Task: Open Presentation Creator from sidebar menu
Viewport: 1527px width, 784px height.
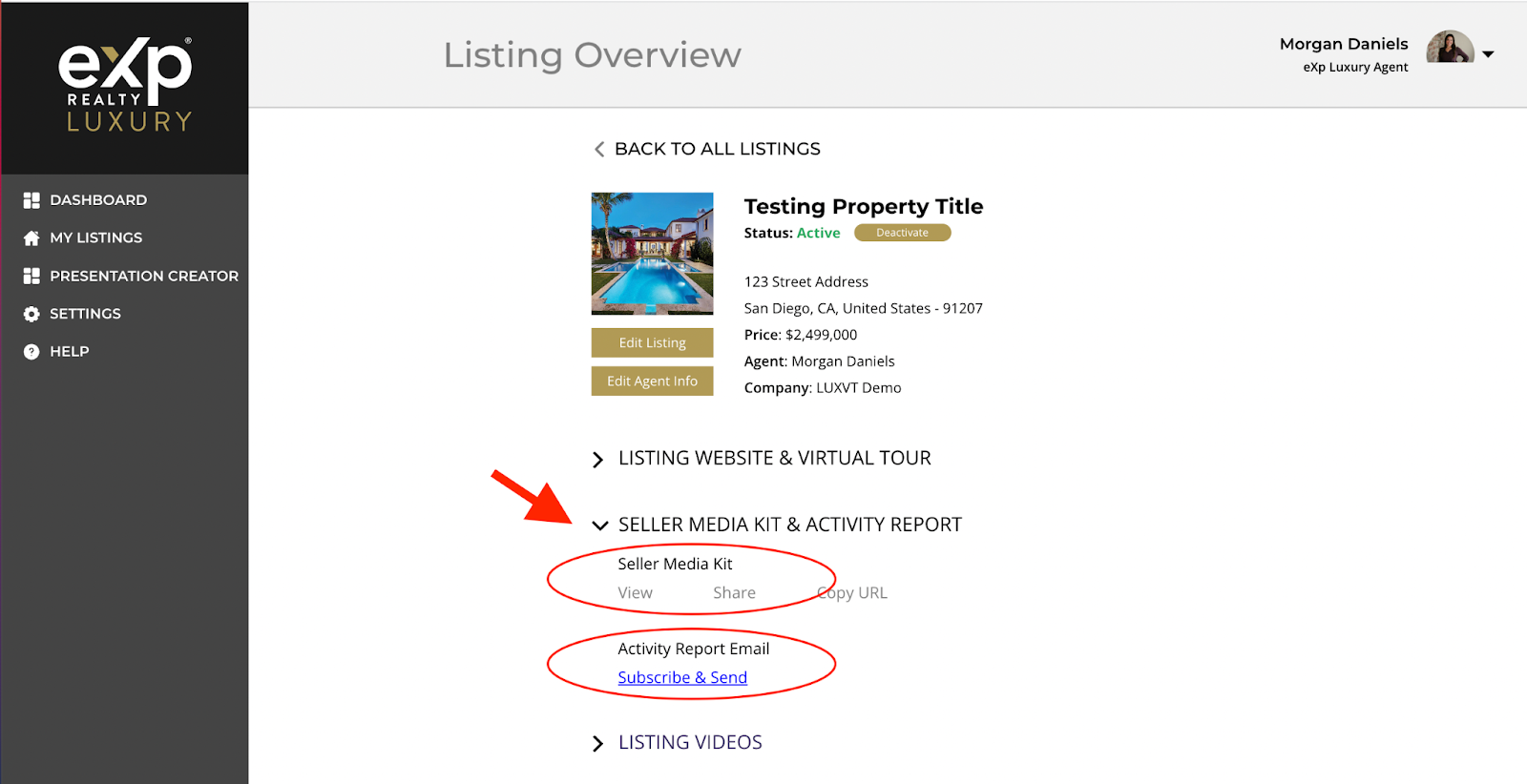Action: (144, 276)
